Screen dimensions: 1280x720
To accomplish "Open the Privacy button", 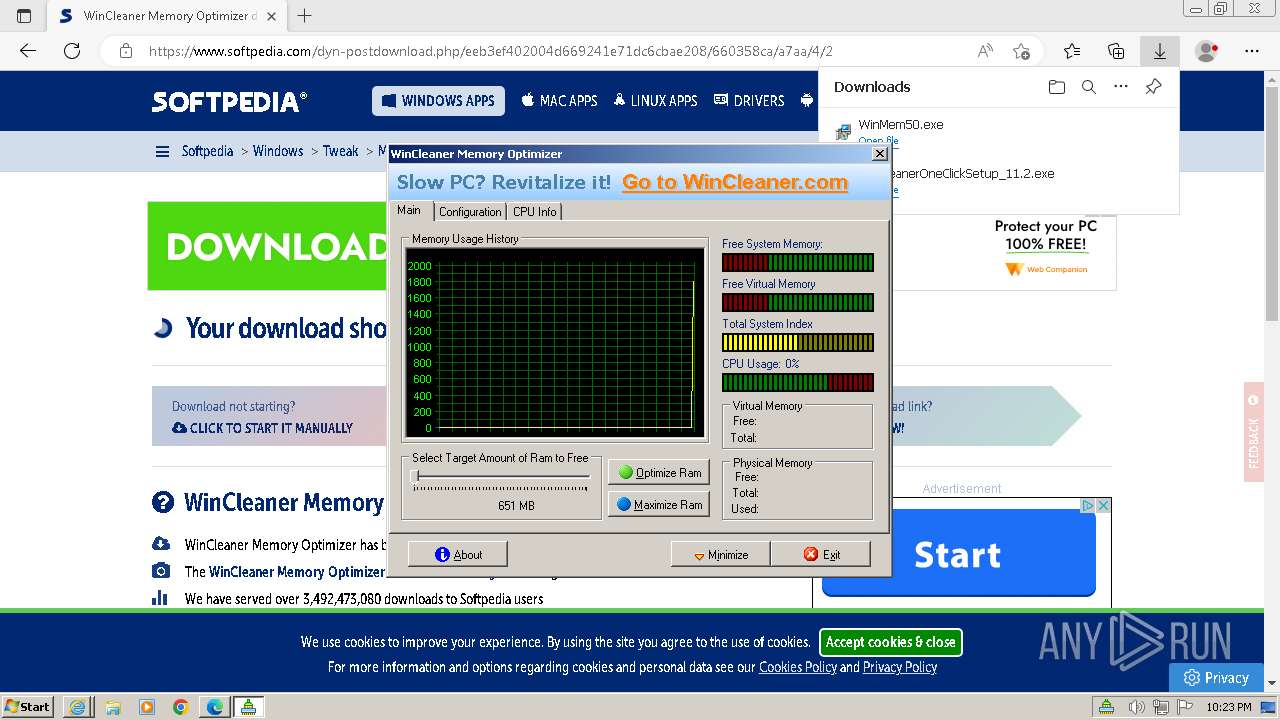I will [1216, 677].
